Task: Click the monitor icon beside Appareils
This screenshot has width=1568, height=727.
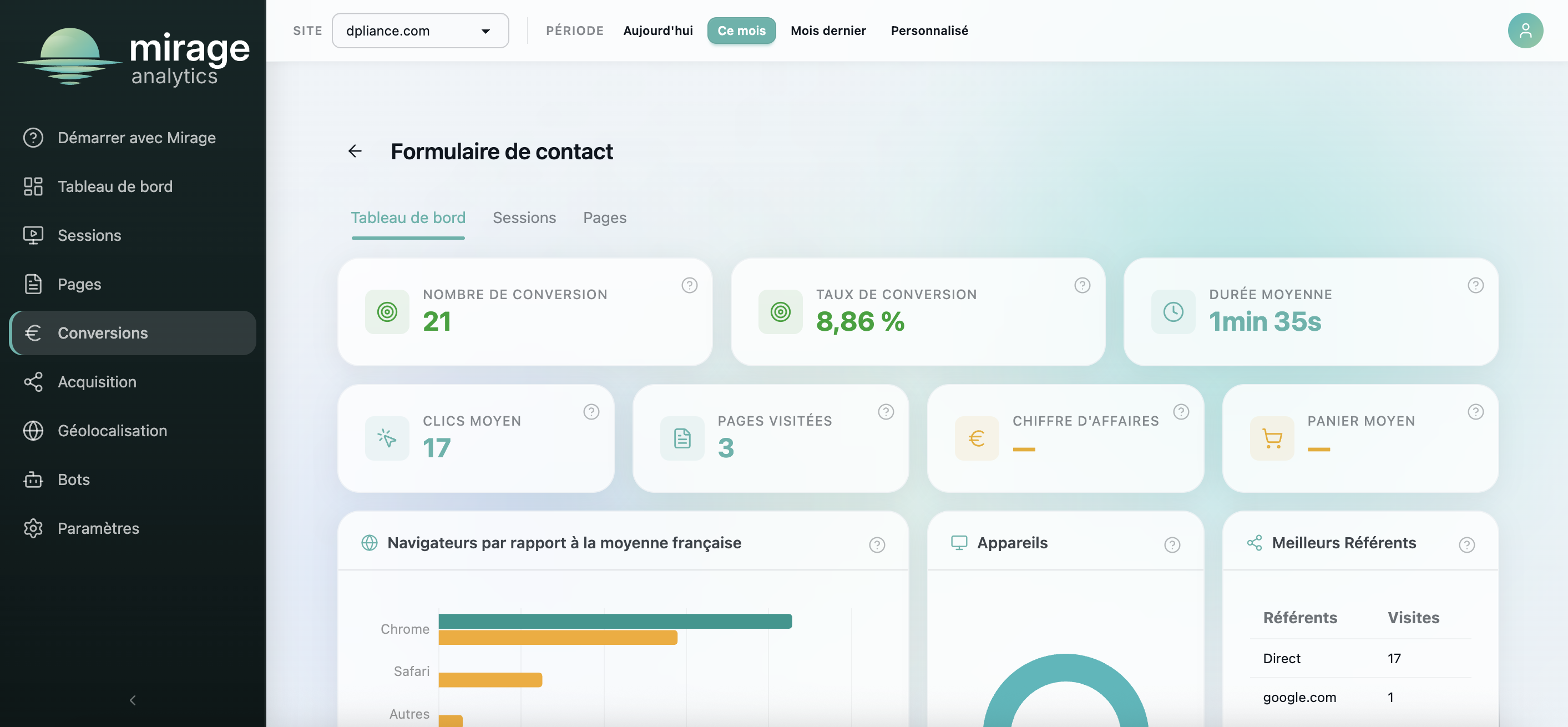Action: point(959,543)
